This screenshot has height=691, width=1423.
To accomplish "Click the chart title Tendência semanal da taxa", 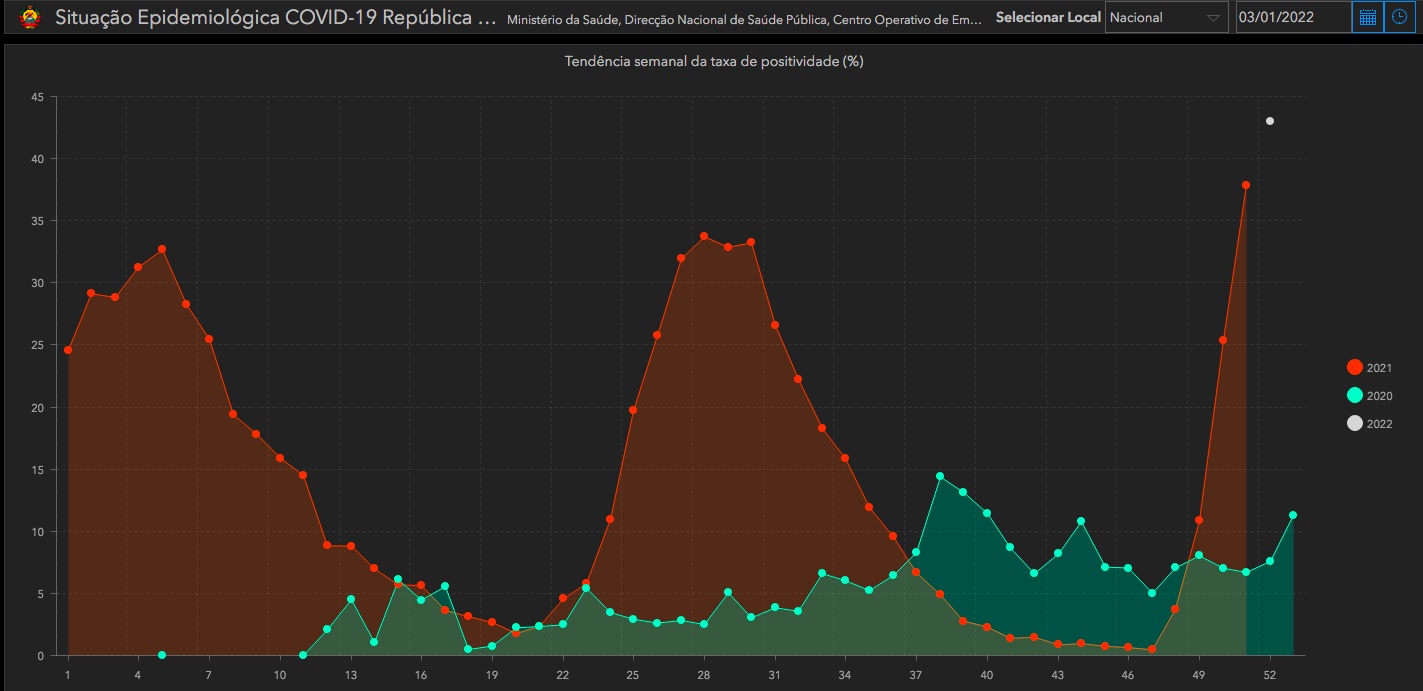I will pos(713,61).
